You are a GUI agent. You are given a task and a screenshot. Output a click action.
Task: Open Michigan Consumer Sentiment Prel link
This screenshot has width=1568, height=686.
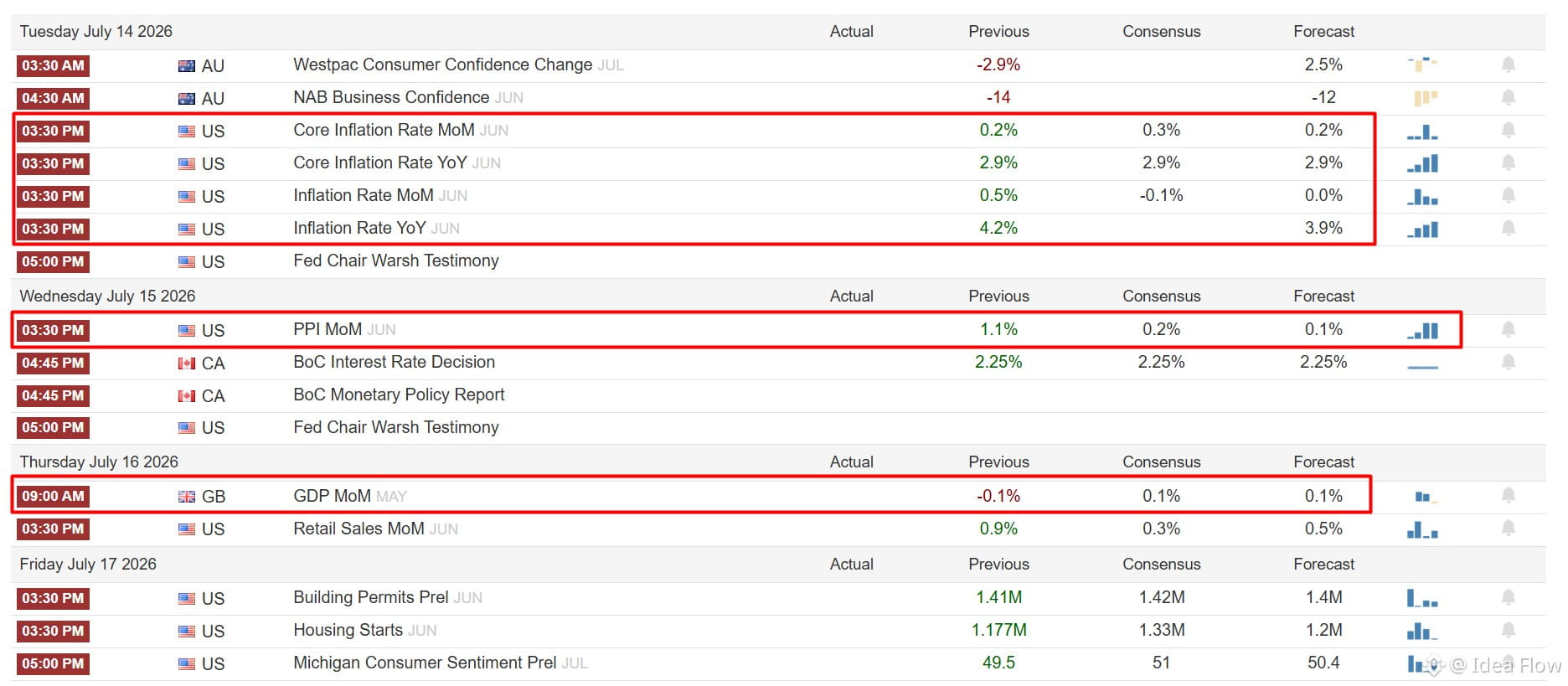425,663
